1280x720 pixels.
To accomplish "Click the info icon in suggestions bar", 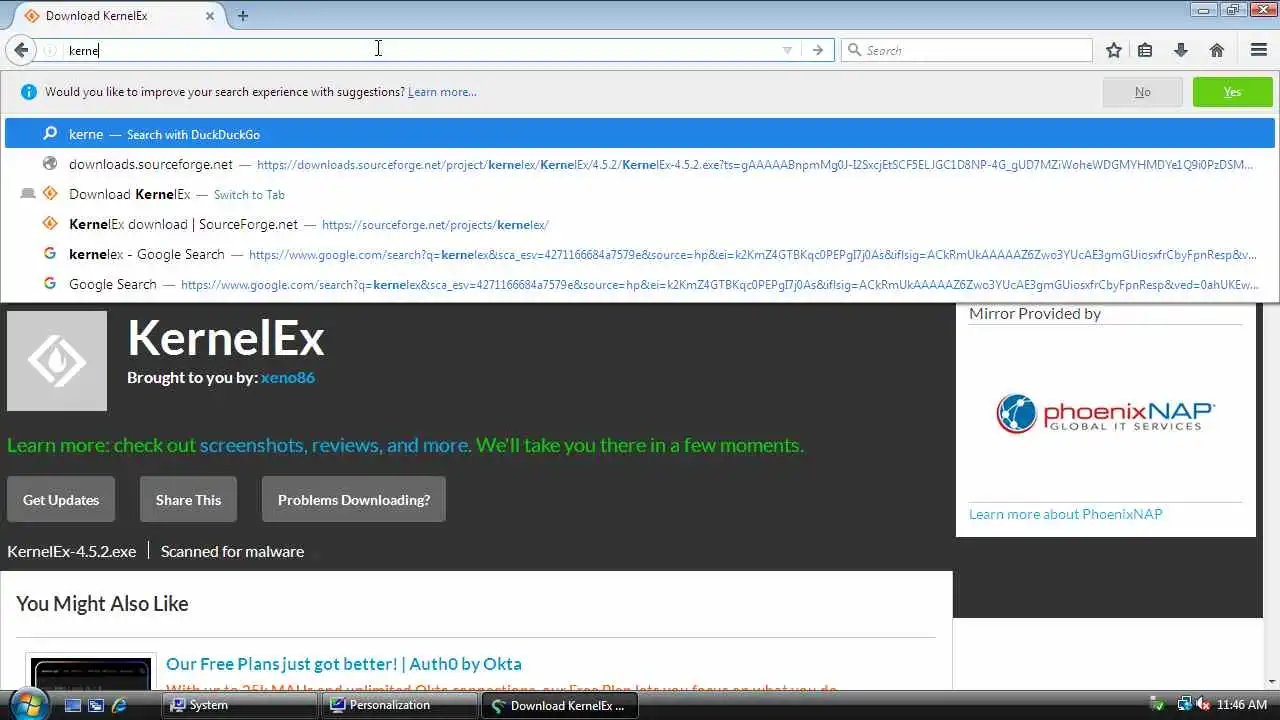I will point(28,92).
